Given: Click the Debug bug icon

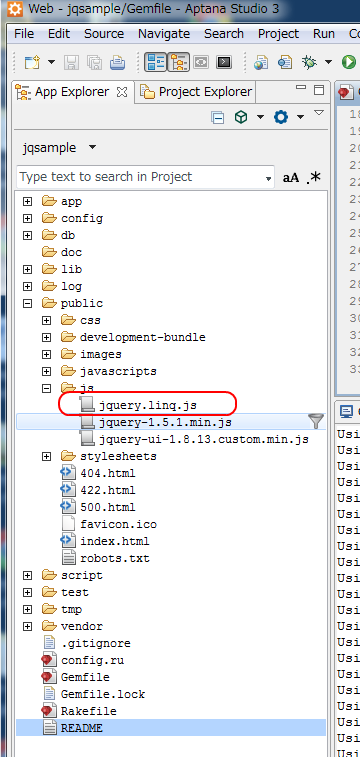Looking at the screenshot, I should (x=309, y=62).
